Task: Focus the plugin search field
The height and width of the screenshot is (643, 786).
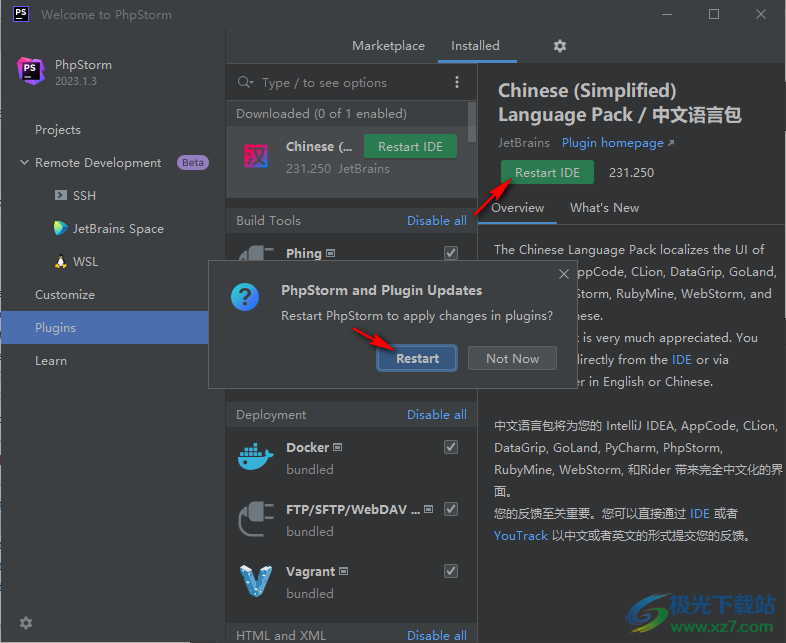Action: pyautogui.click(x=351, y=82)
